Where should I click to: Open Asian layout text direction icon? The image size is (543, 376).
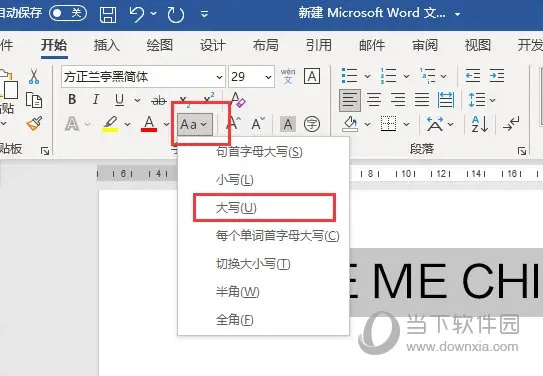(435, 124)
